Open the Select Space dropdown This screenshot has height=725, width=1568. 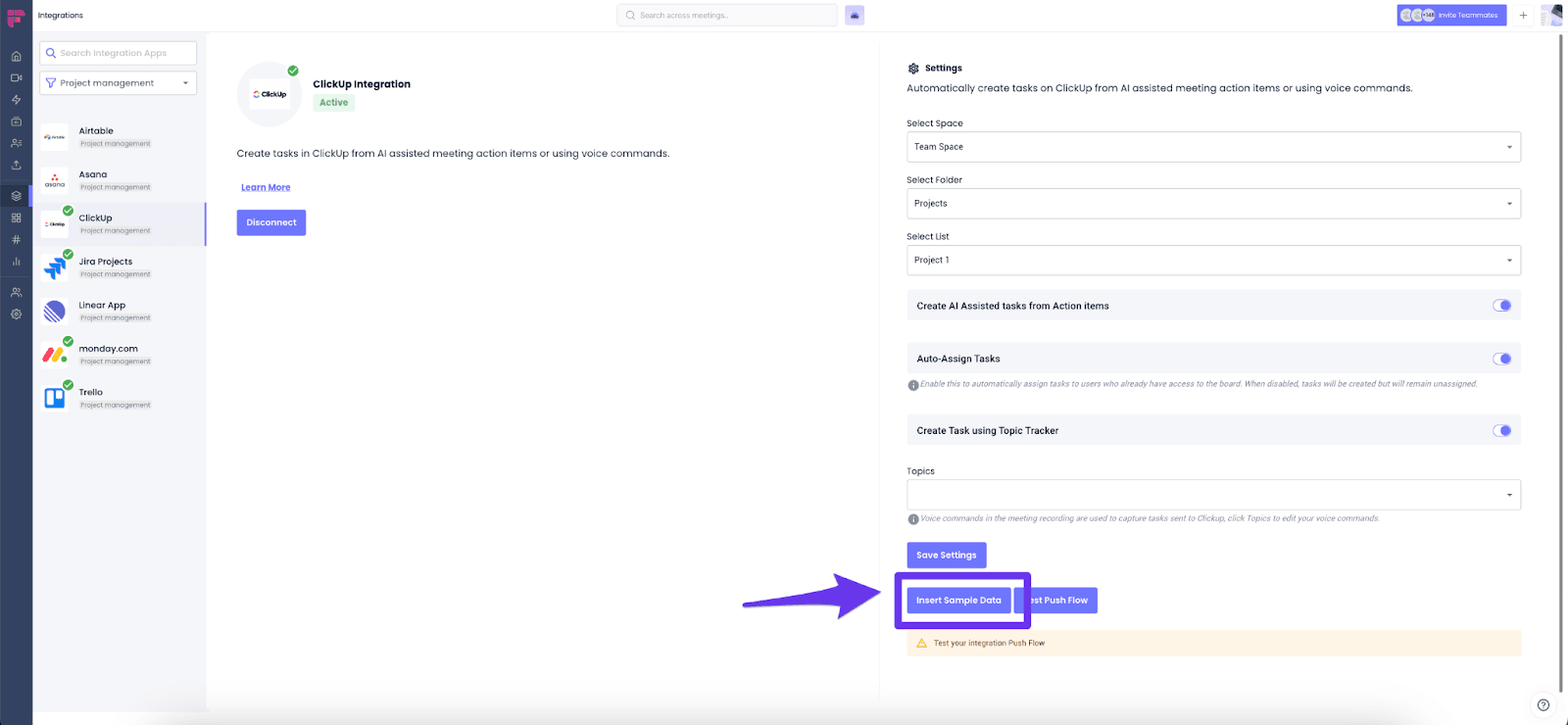[x=1213, y=147]
